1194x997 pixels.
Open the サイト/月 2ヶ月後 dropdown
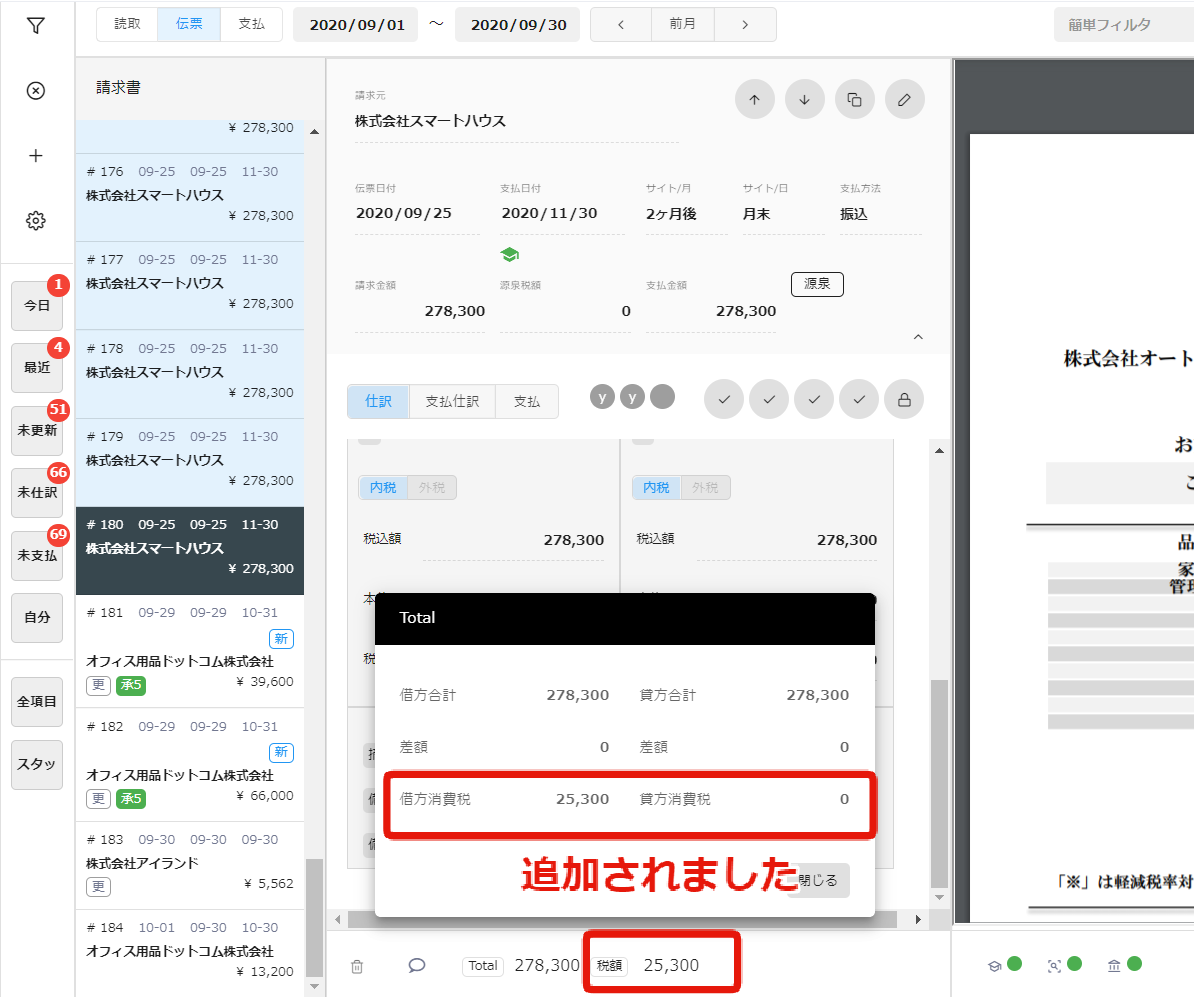(687, 214)
